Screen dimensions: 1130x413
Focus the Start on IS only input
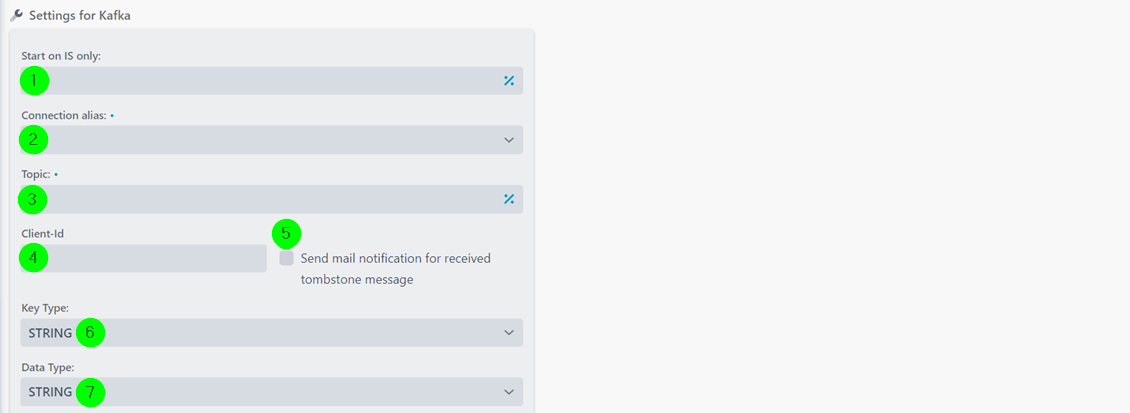[272, 81]
